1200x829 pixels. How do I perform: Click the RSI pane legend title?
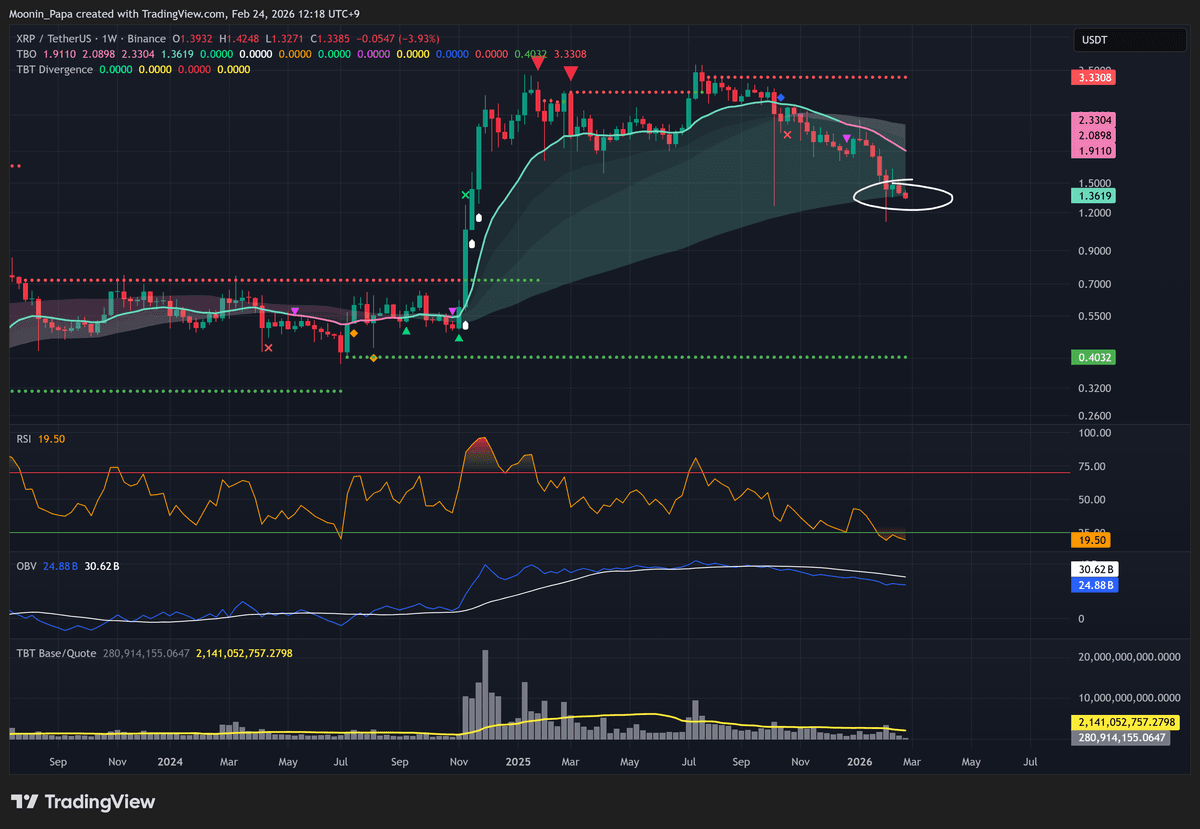(24, 438)
